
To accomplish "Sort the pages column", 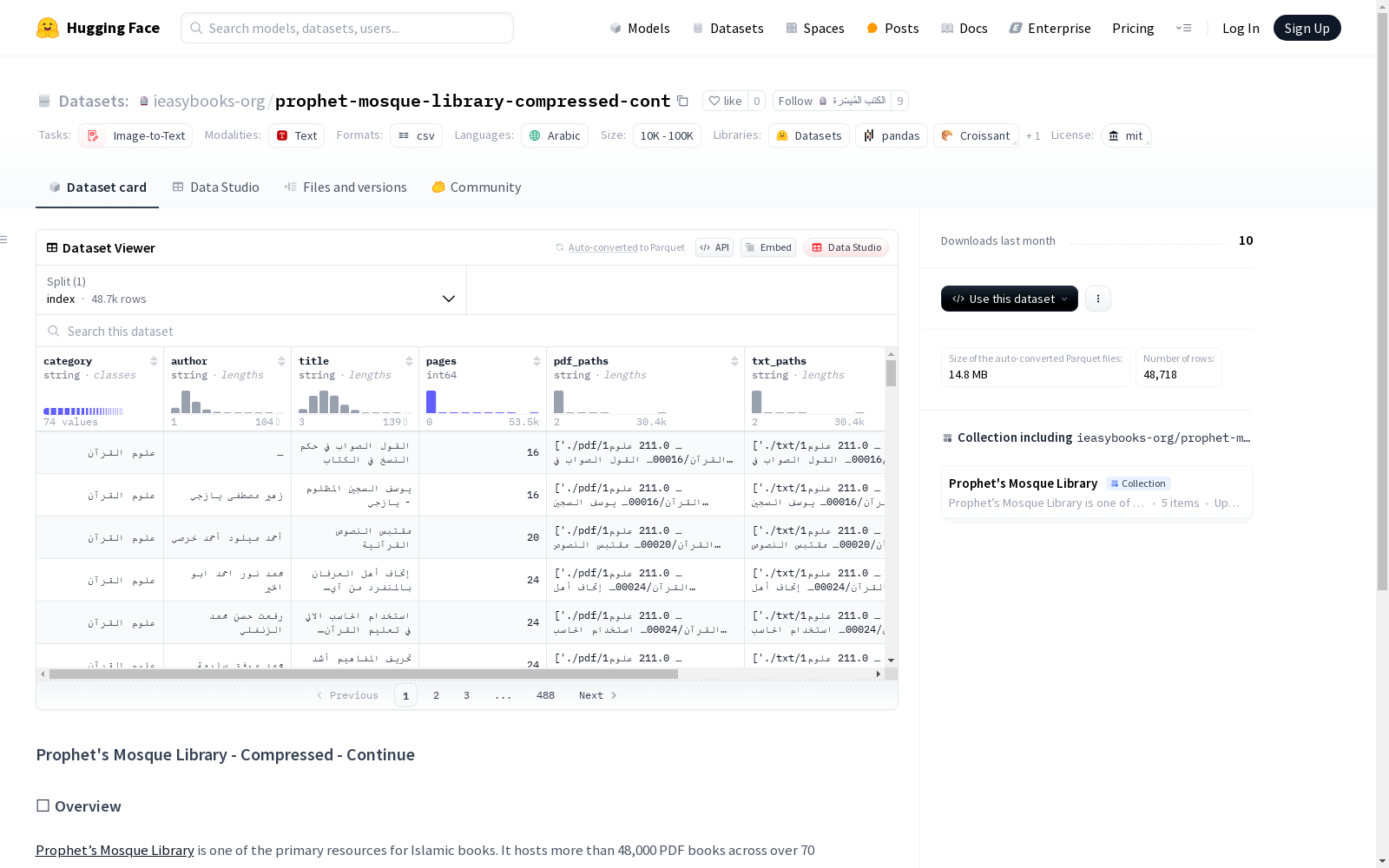I will click(537, 361).
